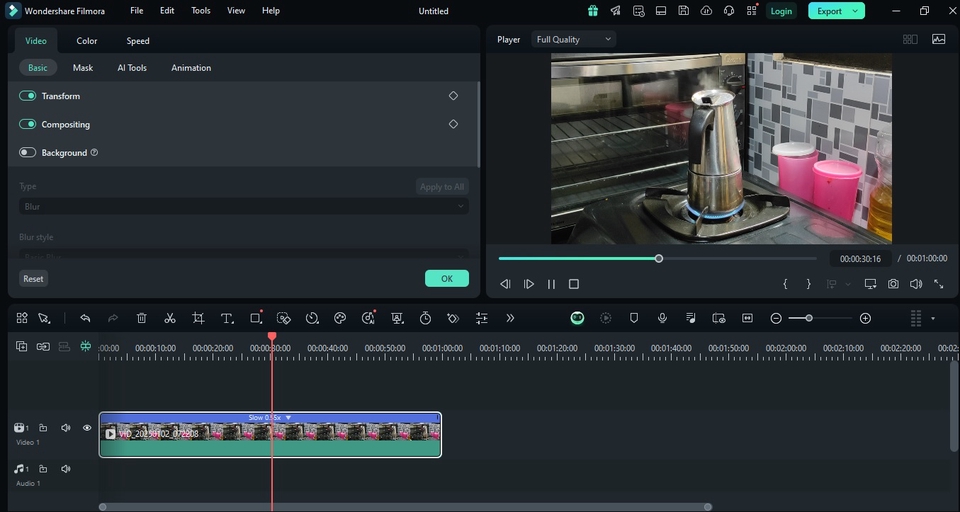Click the timeline zoom slider

pos(809,318)
